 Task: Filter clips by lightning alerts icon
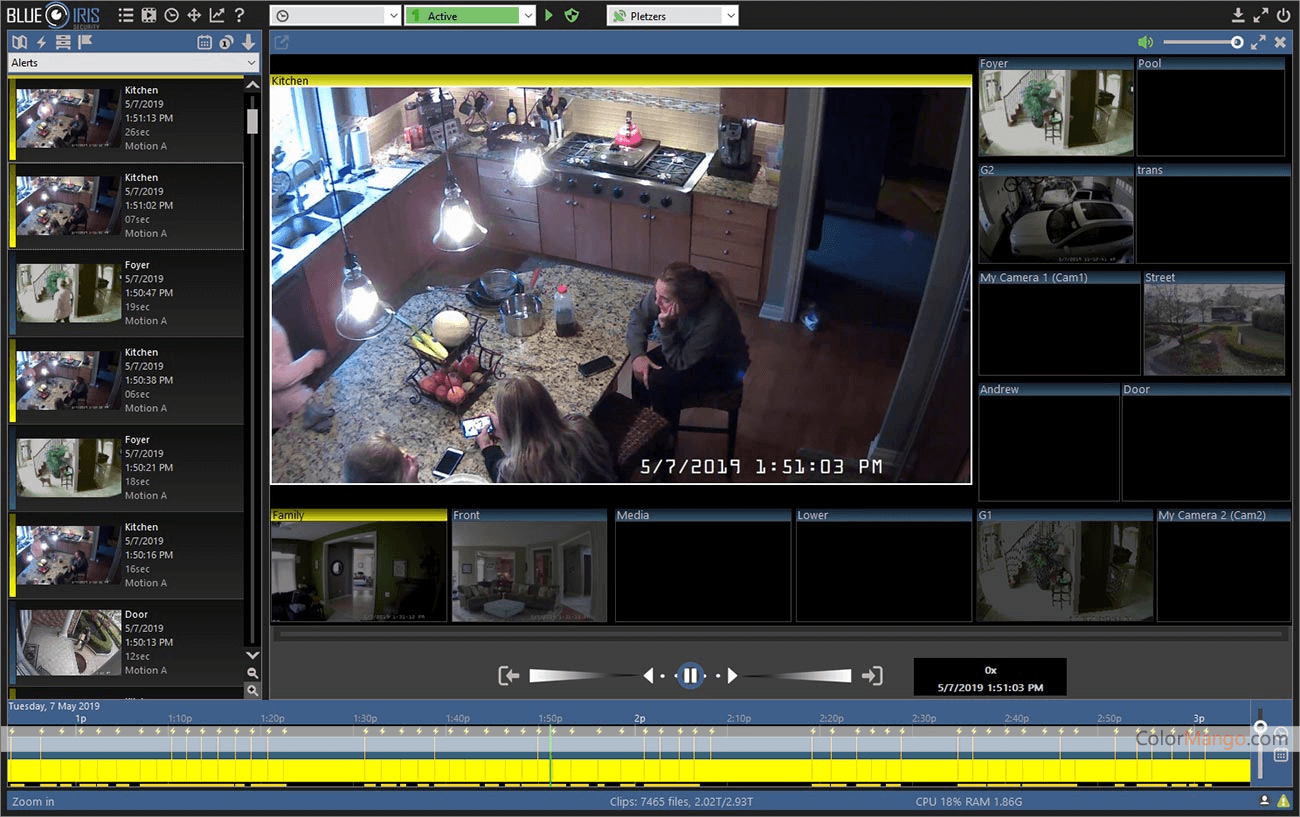[x=41, y=42]
